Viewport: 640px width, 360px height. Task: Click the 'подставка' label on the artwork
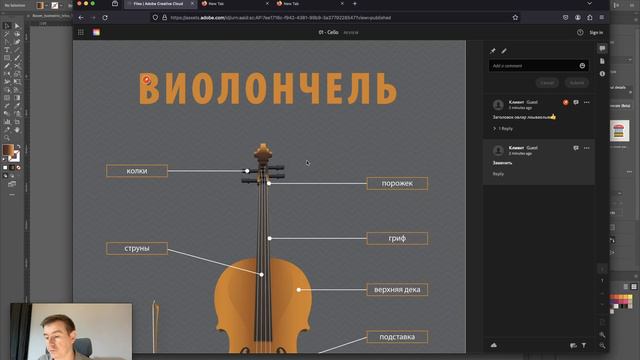click(397, 337)
